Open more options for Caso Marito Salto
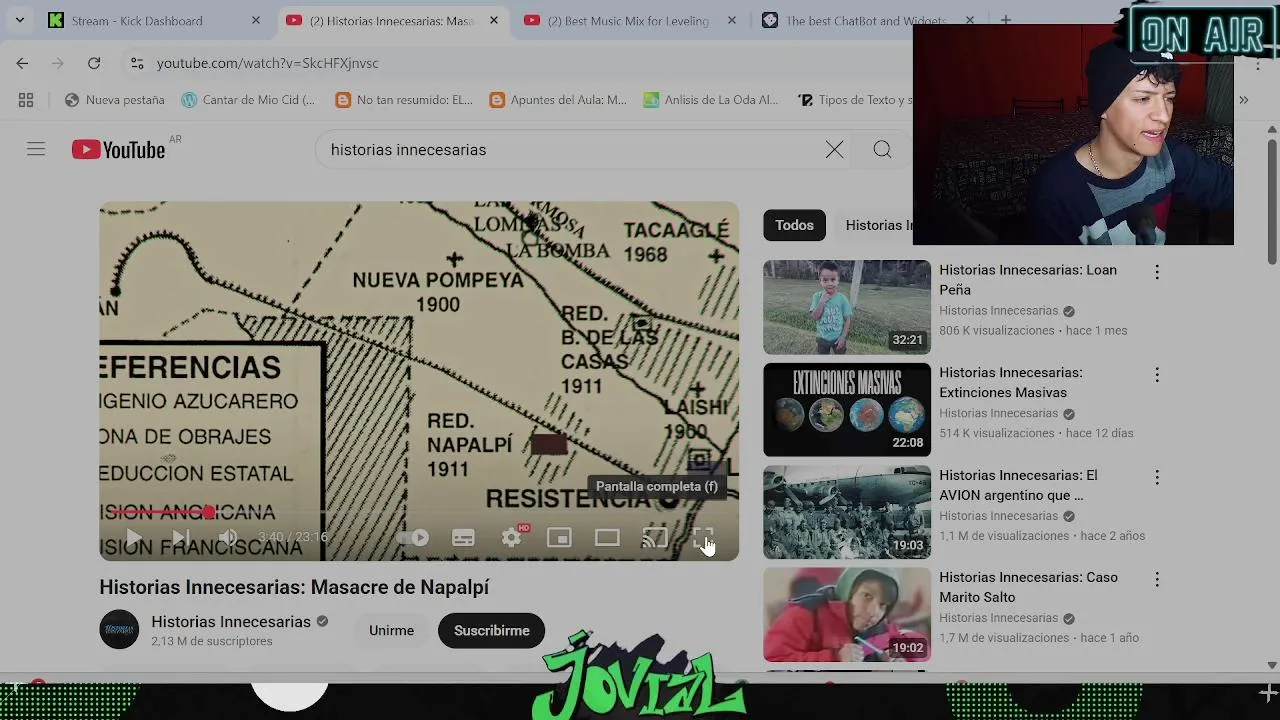1280x720 pixels. (1157, 579)
